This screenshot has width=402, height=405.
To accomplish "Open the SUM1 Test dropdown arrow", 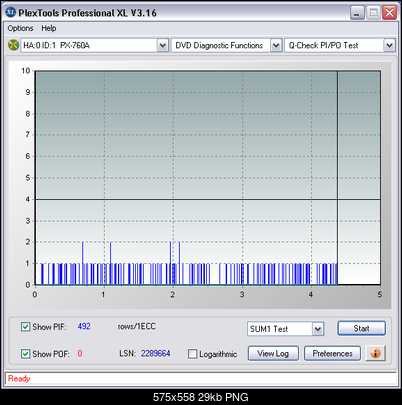I will [318, 329].
